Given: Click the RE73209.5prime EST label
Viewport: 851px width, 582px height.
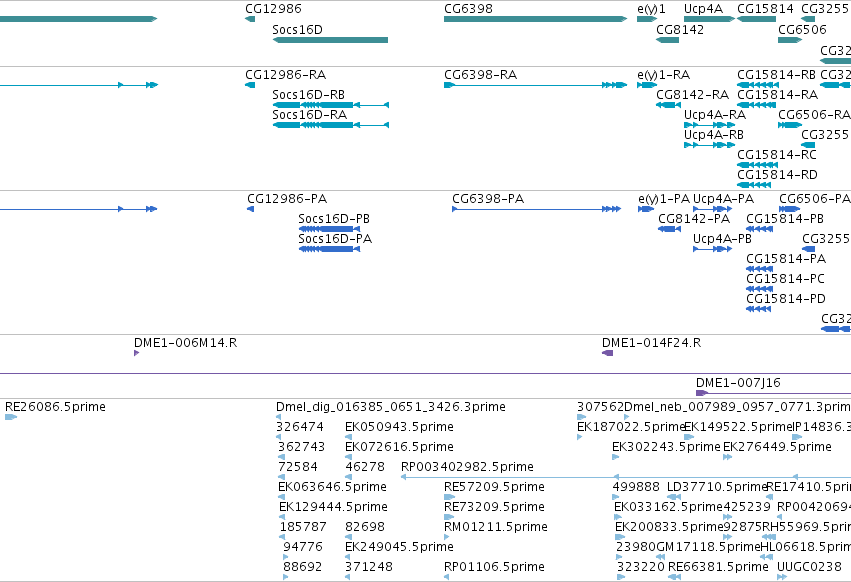Looking at the screenshot, I should [494, 507].
